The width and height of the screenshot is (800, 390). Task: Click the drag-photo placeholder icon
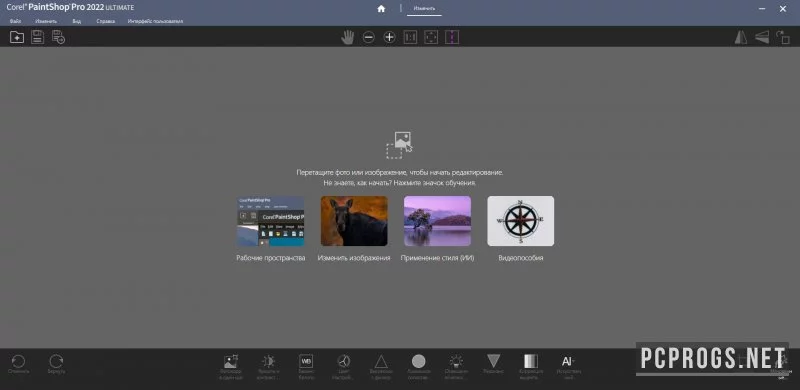coord(399,145)
